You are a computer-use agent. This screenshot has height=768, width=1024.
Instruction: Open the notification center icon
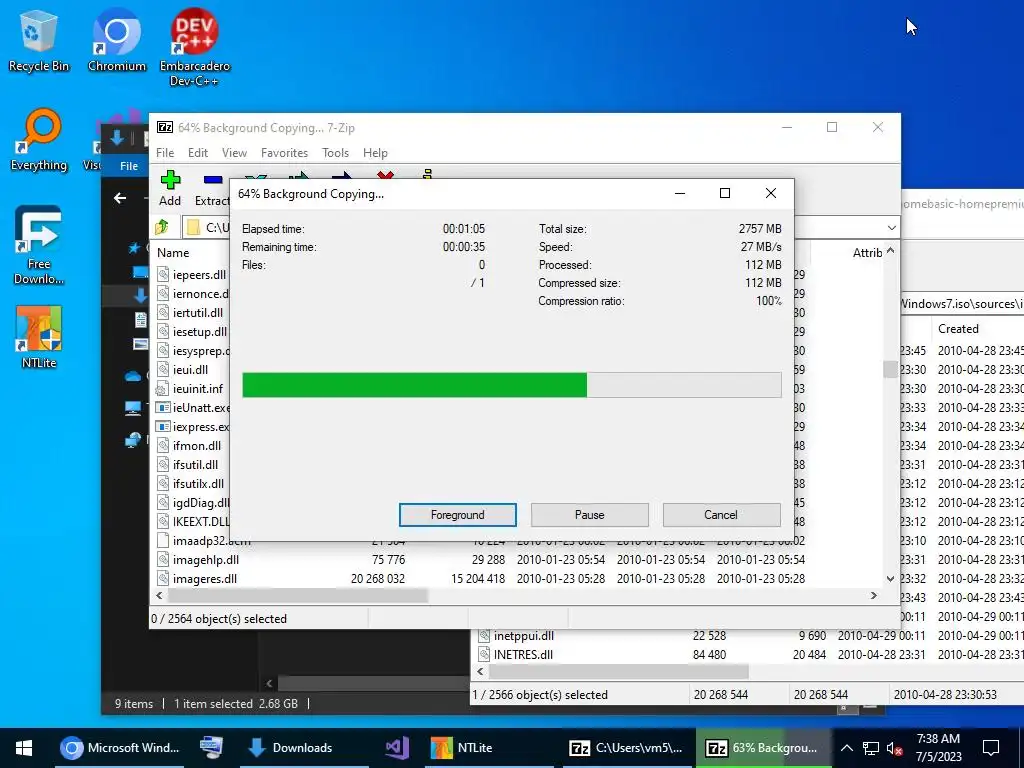(x=991, y=748)
